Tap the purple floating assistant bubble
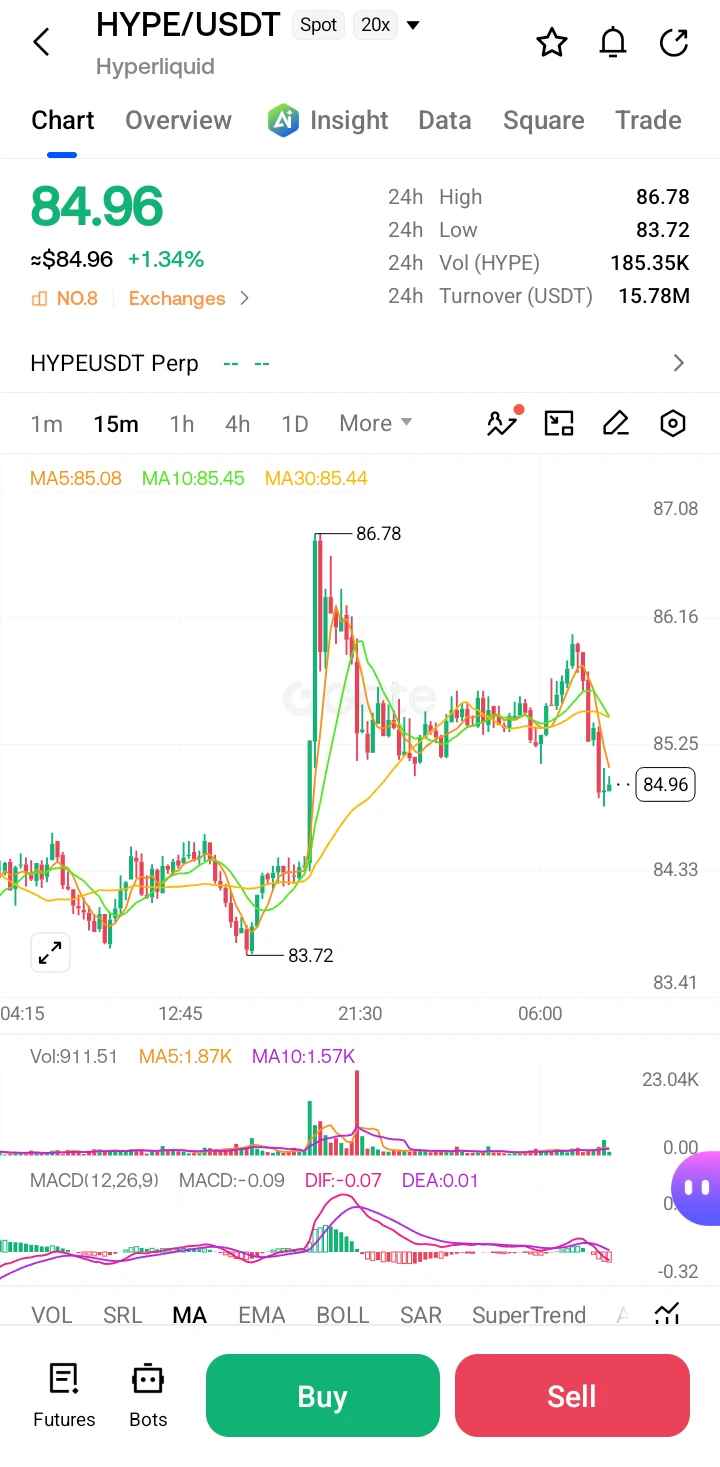 pyautogui.click(x=697, y=1188)
